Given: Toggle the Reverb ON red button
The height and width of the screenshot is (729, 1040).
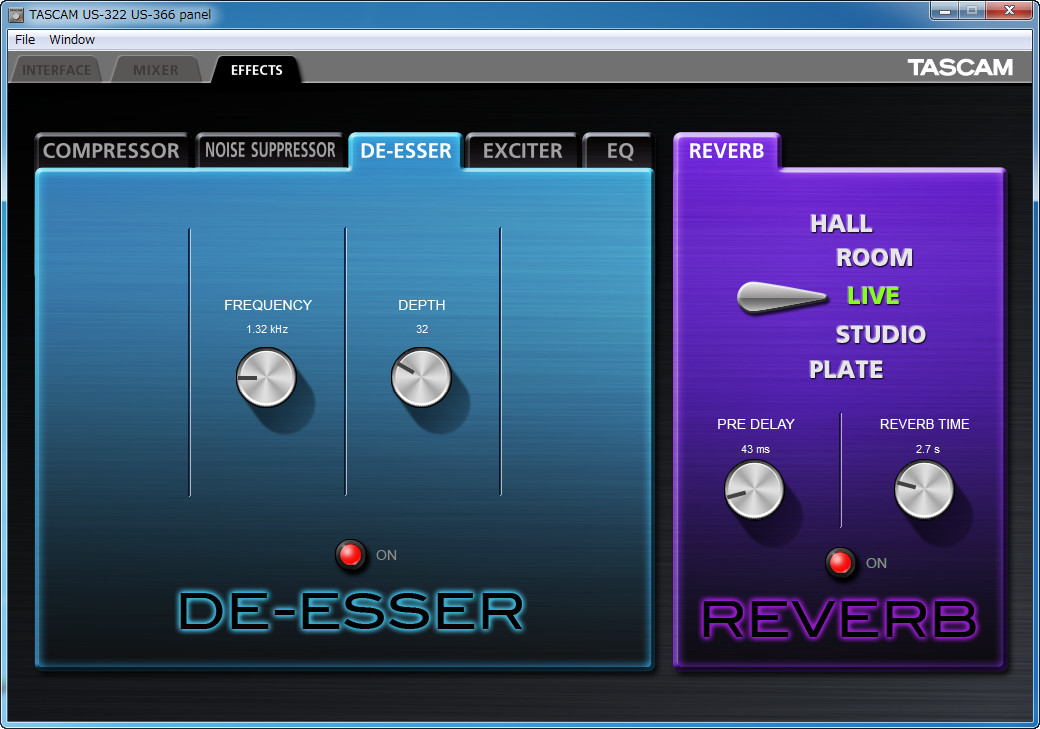Looking at the screenshot, I should [840, 563].
